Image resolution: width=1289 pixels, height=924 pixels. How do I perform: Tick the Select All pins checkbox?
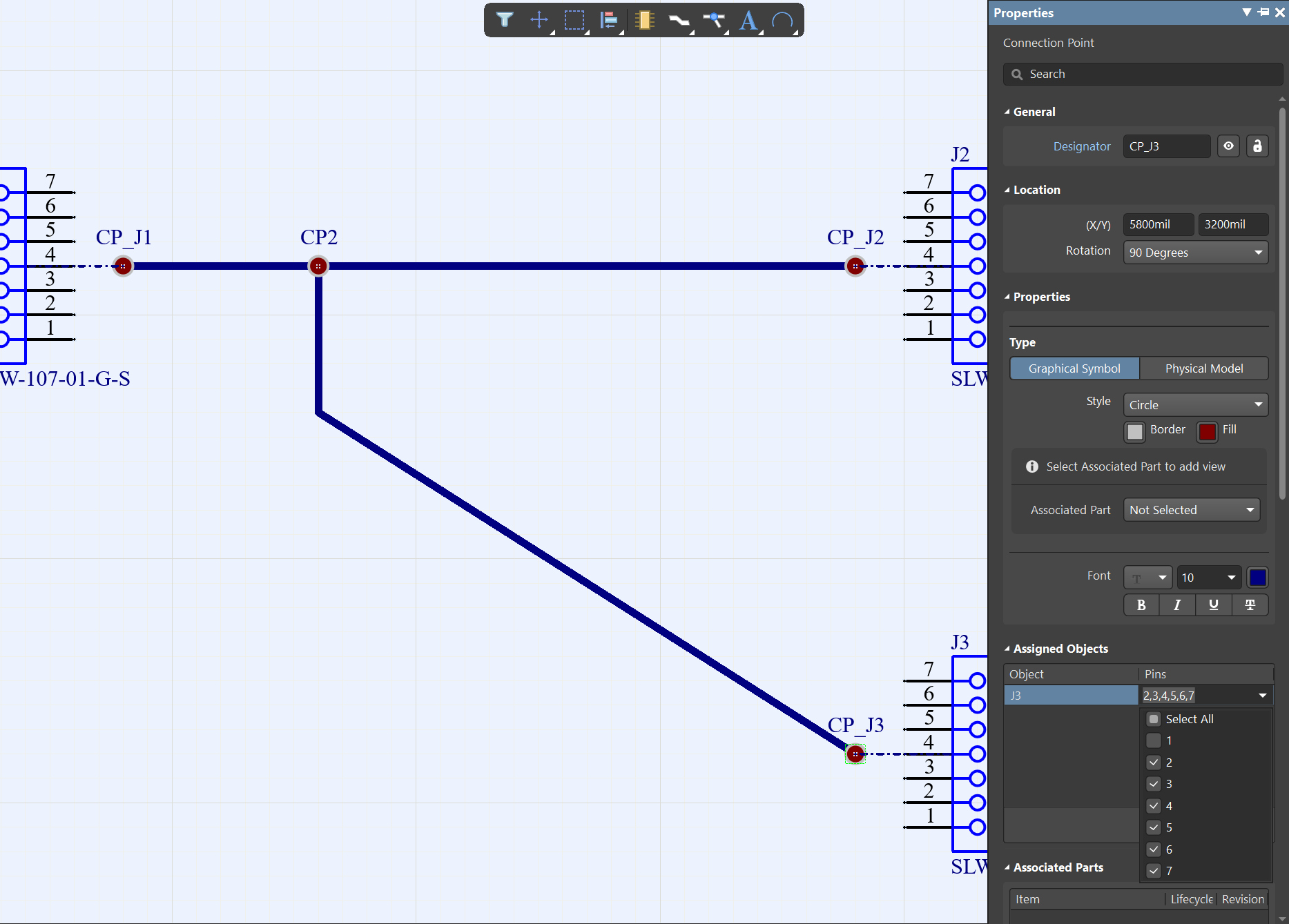pos(1154,719)
